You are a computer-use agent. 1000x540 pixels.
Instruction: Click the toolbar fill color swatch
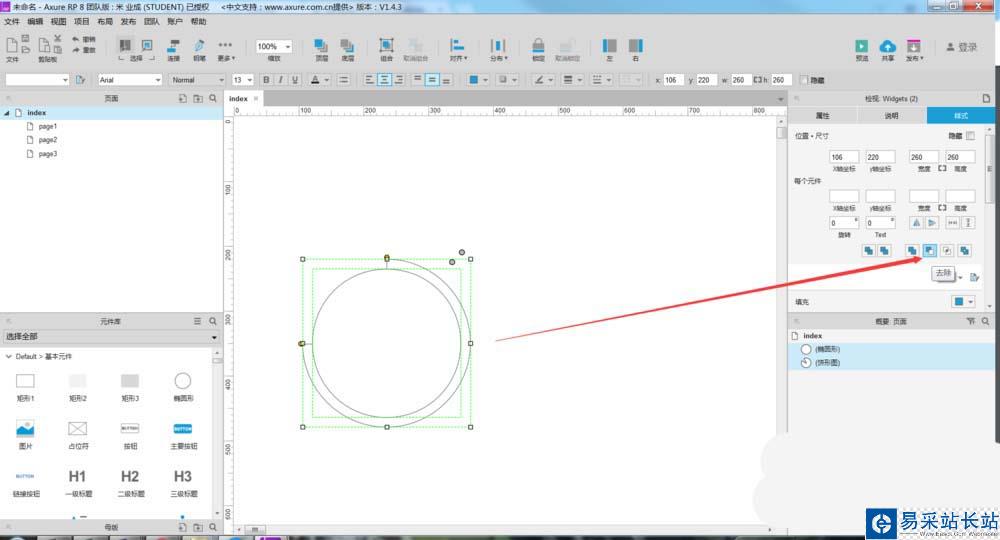pos(474,80)
